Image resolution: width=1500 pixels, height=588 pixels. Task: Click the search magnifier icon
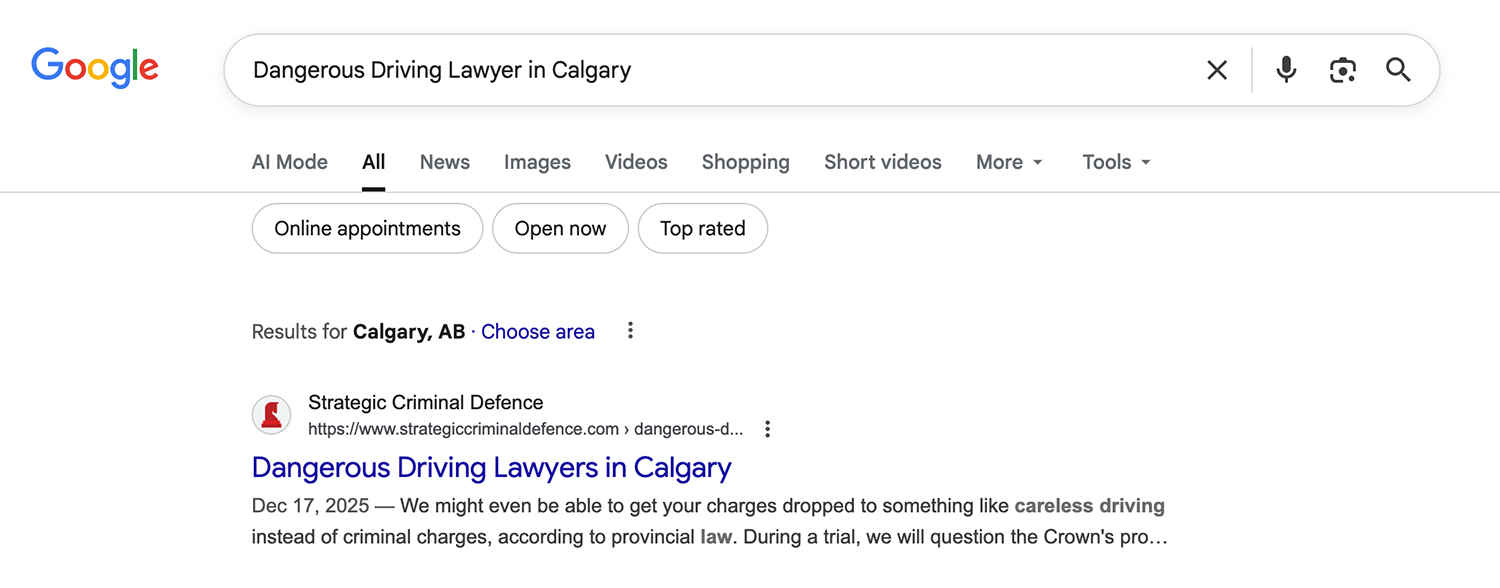1397,69
